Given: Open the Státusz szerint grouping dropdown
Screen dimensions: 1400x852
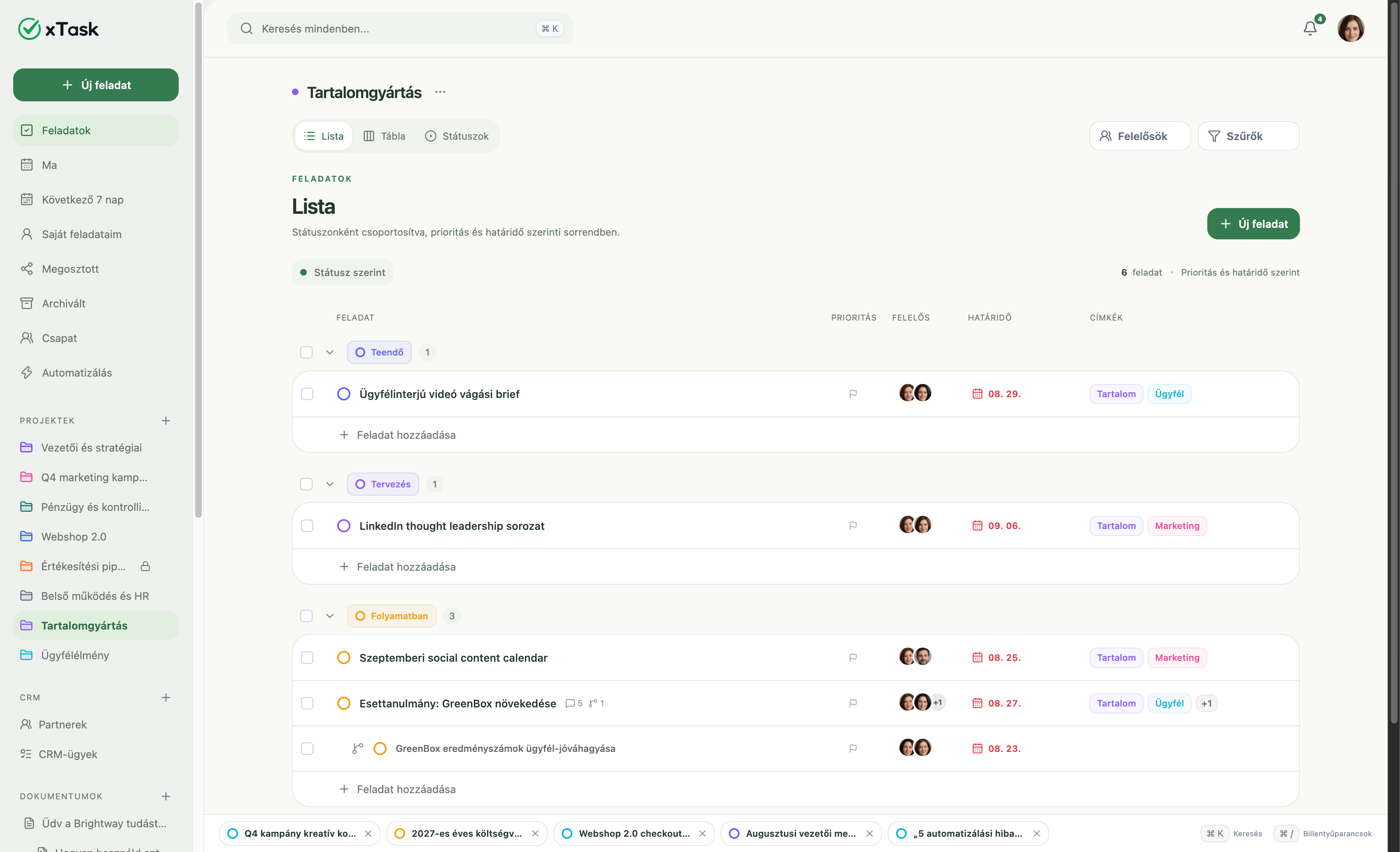Looking at the screenshot, I should pyautogui.click(x=343, y=272).
